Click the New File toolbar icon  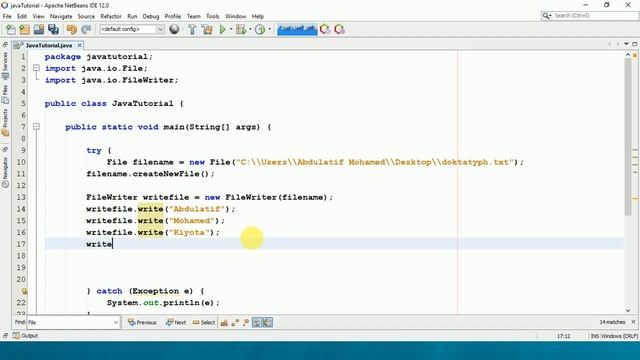click(11, 29)
